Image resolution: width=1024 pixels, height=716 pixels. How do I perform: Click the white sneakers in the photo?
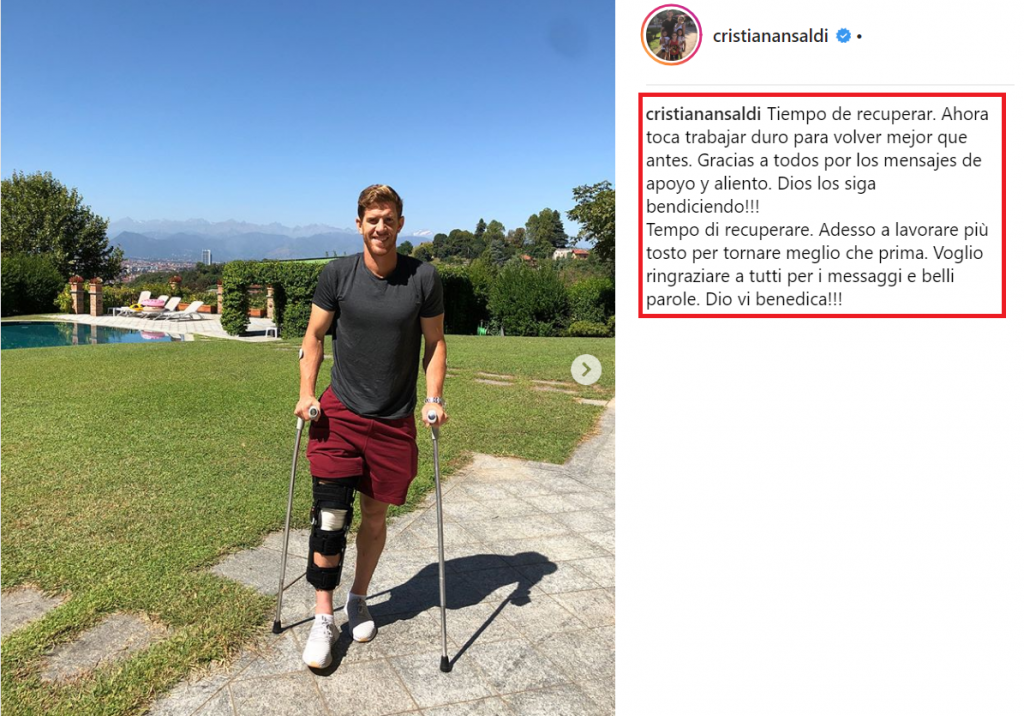tap(340, 628)
